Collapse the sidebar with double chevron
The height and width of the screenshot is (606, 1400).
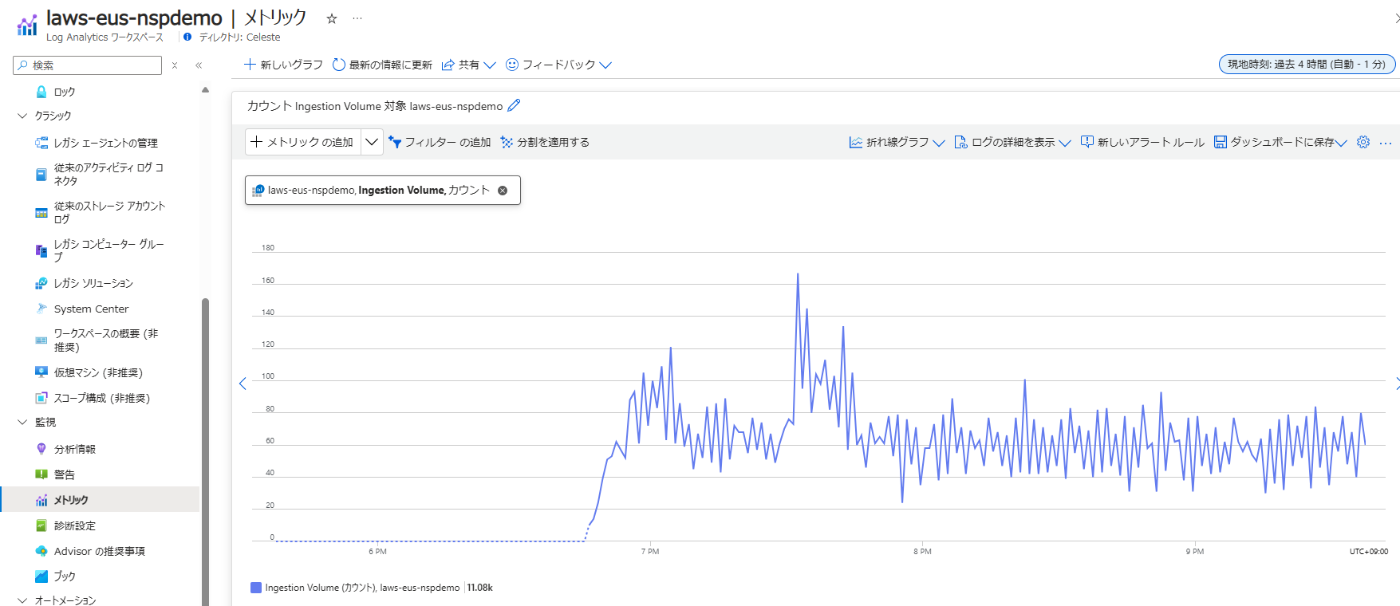click(198, 65)
